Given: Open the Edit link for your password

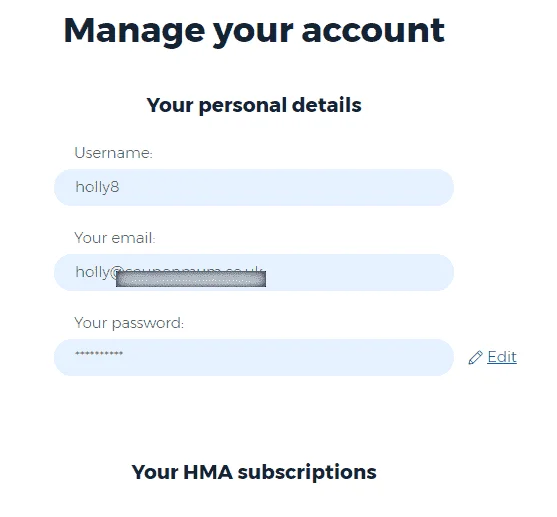Looking at the screenshot, I should pos(502,357).
